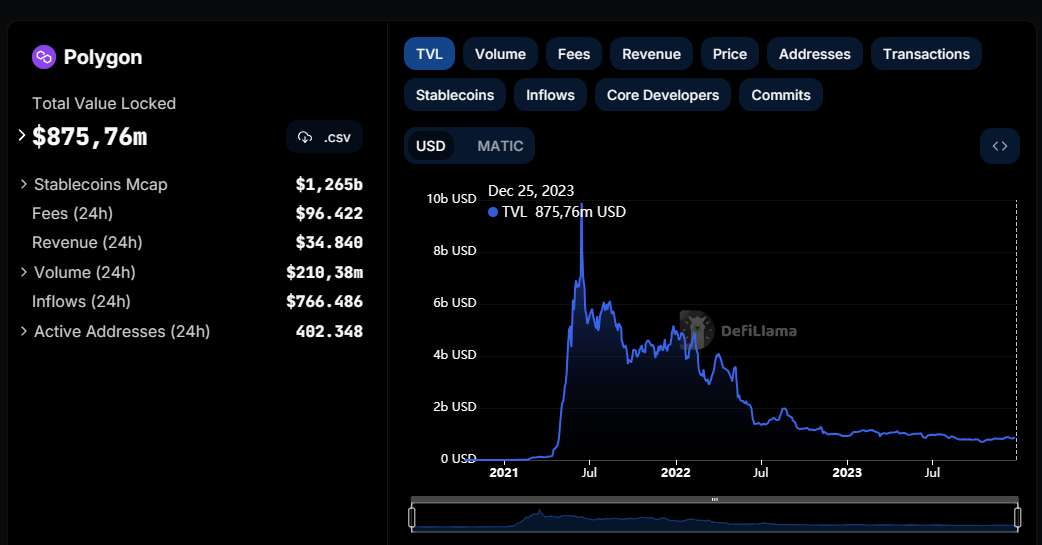Click the 2022 x-axis label
1042x545 pixels.
point(676,473)
